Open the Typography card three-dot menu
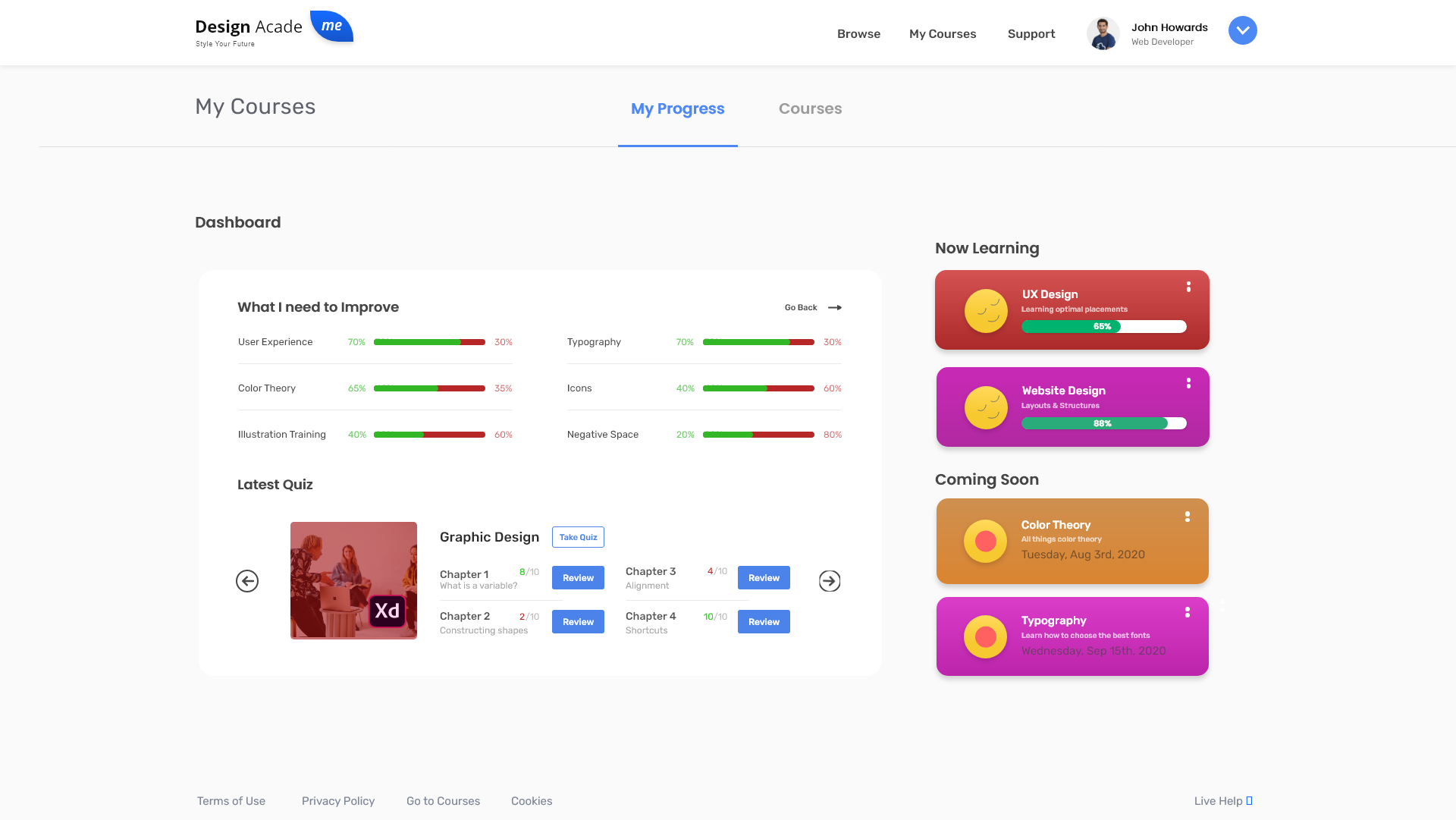The width and height of the screenshot is (1456, 820). 1188,612
